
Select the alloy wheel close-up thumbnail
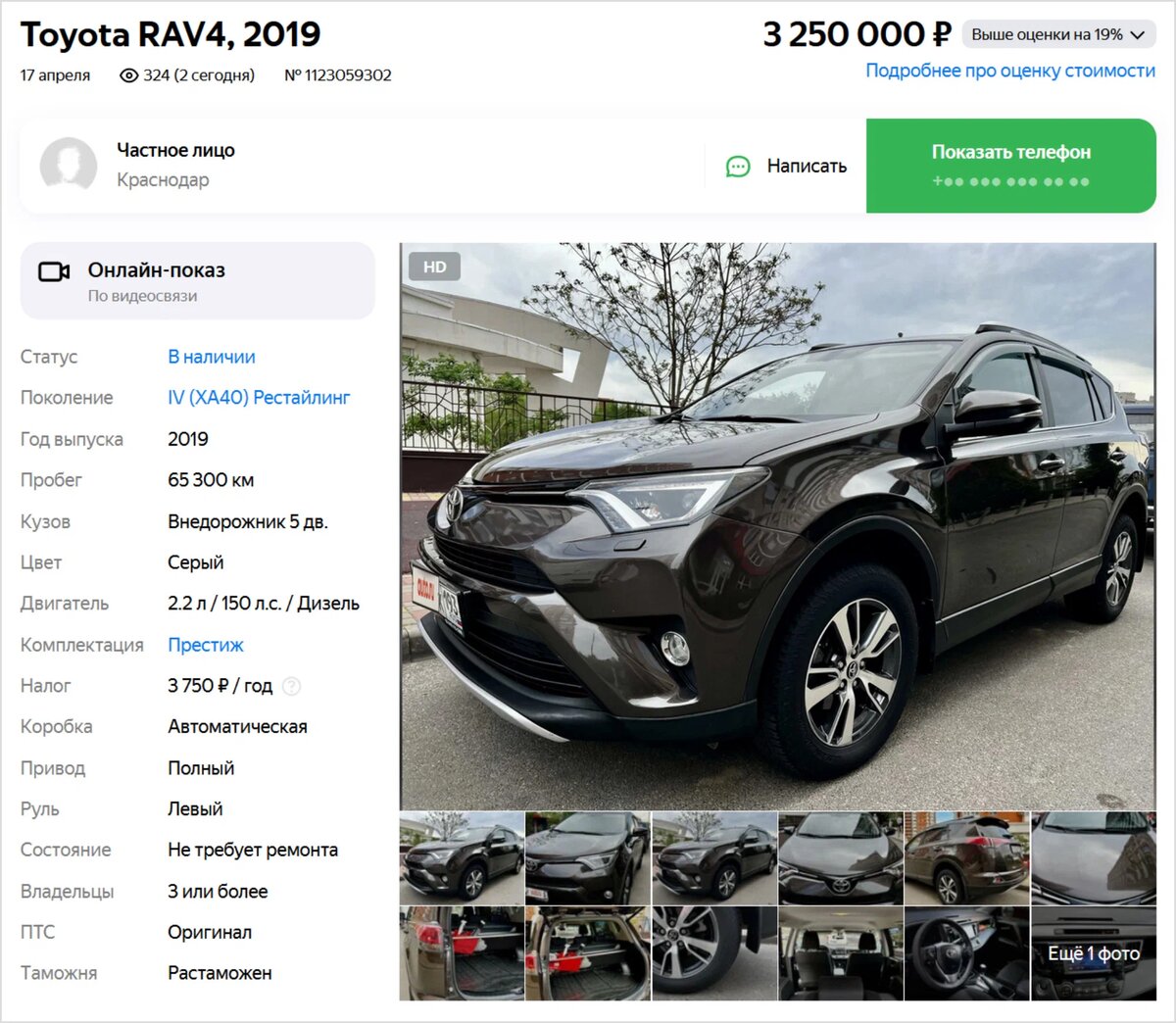tap(714, 953)
